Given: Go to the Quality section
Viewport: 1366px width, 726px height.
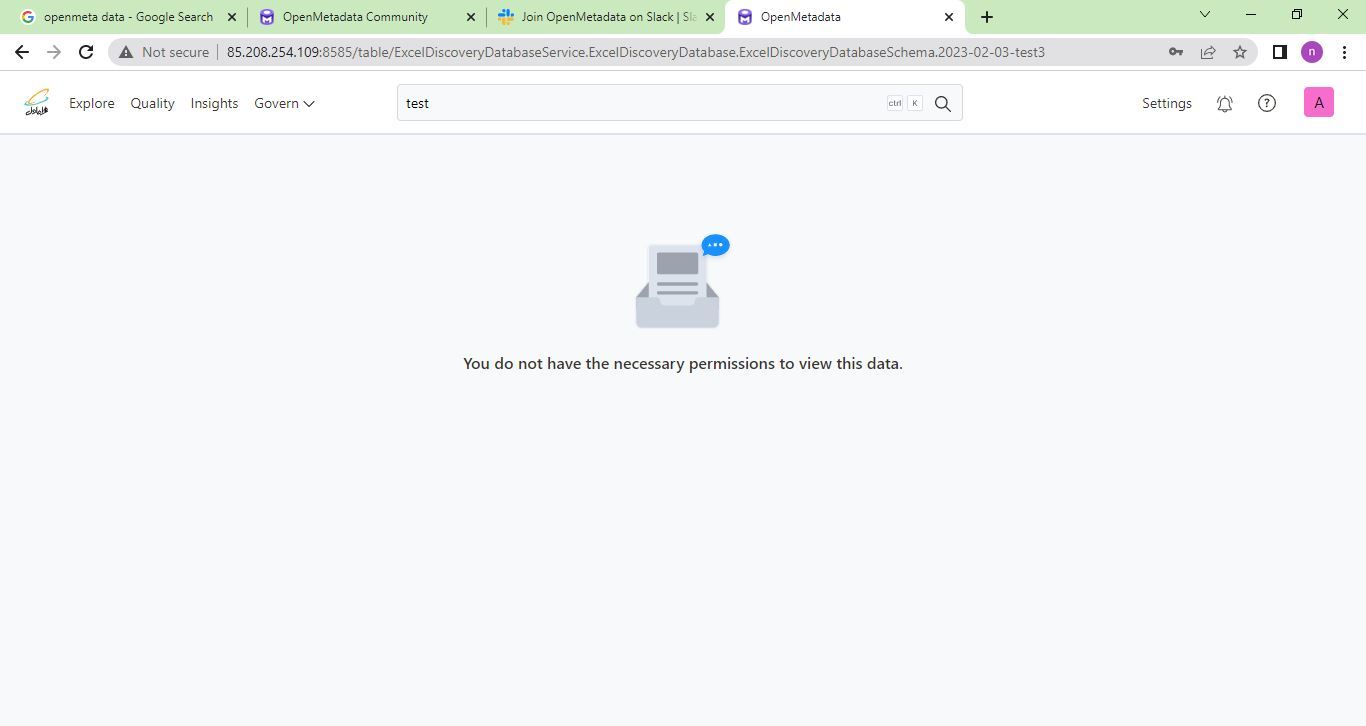Looking at the screenshot, I should click(153, 103).
